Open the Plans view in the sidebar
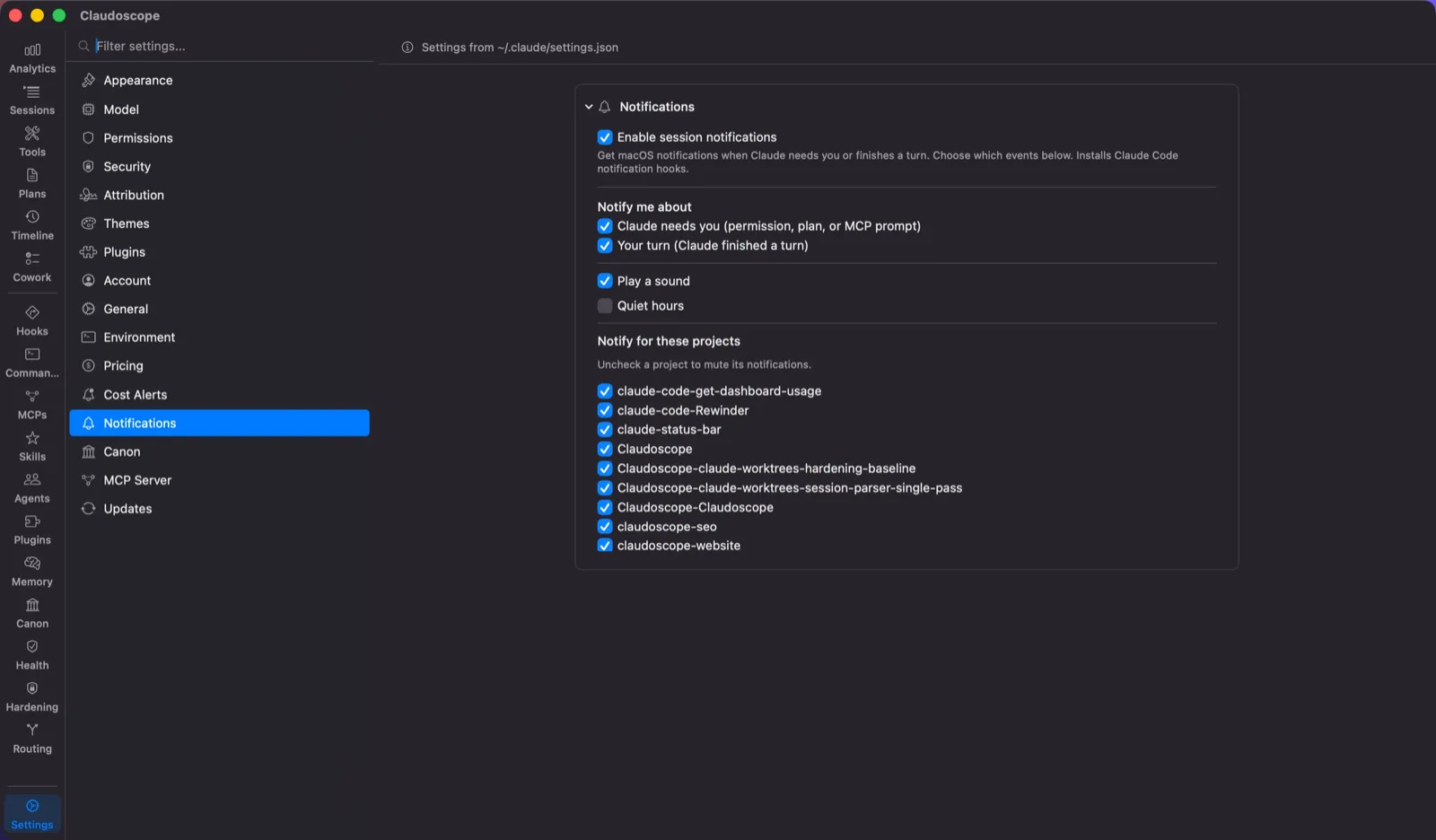This screenshot has height=840, width=1436. [x=32, y=184]
